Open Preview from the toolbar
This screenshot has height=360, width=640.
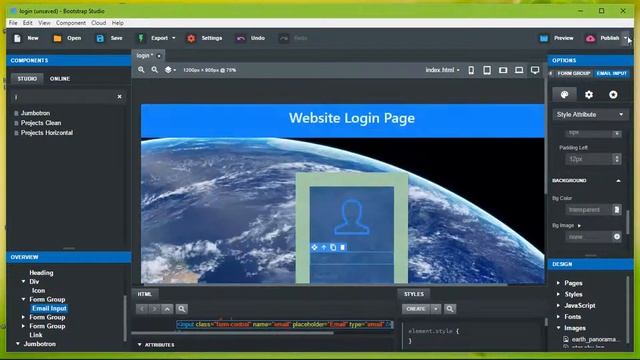coord(557,38)
